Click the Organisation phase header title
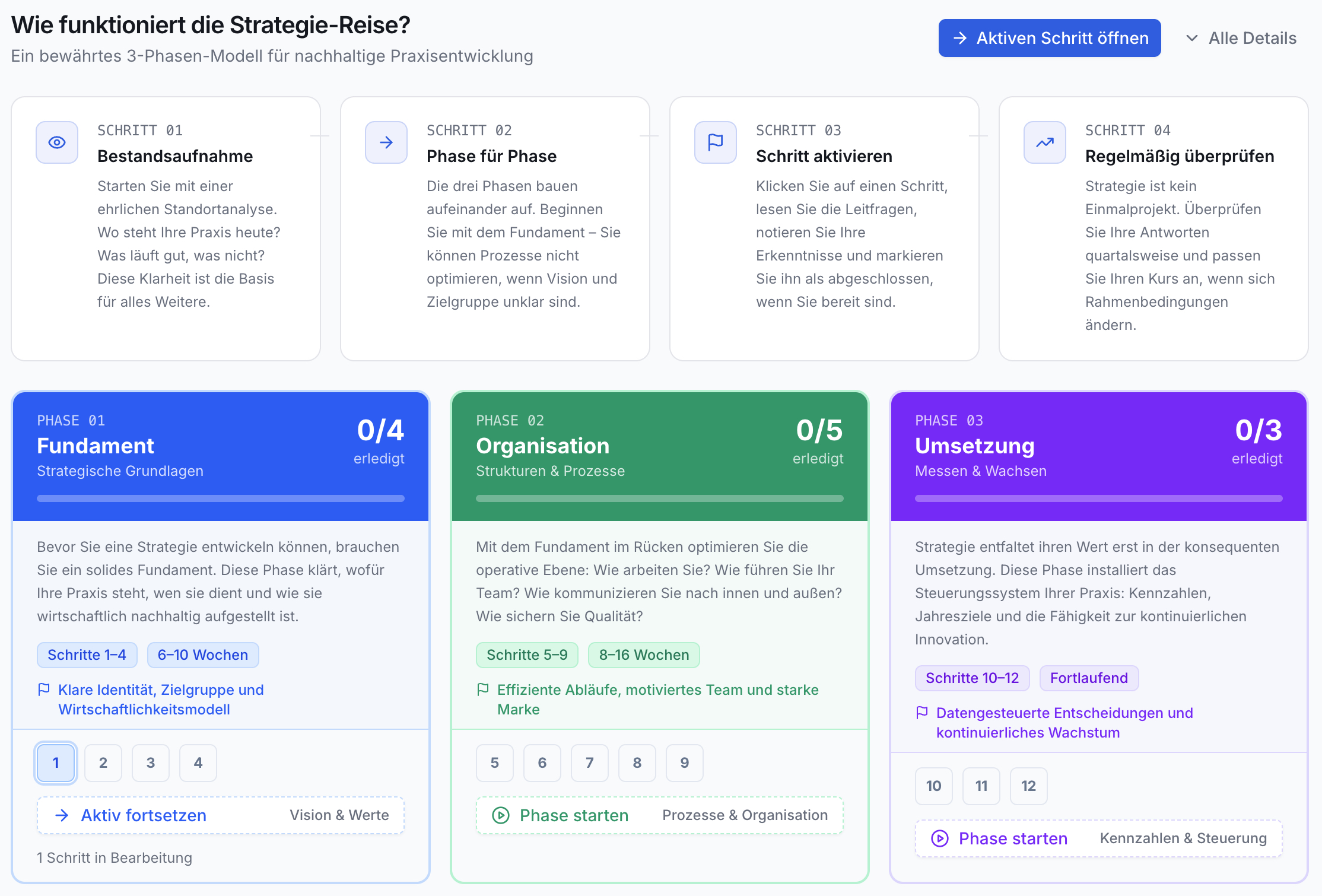Screen dimensions: 1322x896 543,446
